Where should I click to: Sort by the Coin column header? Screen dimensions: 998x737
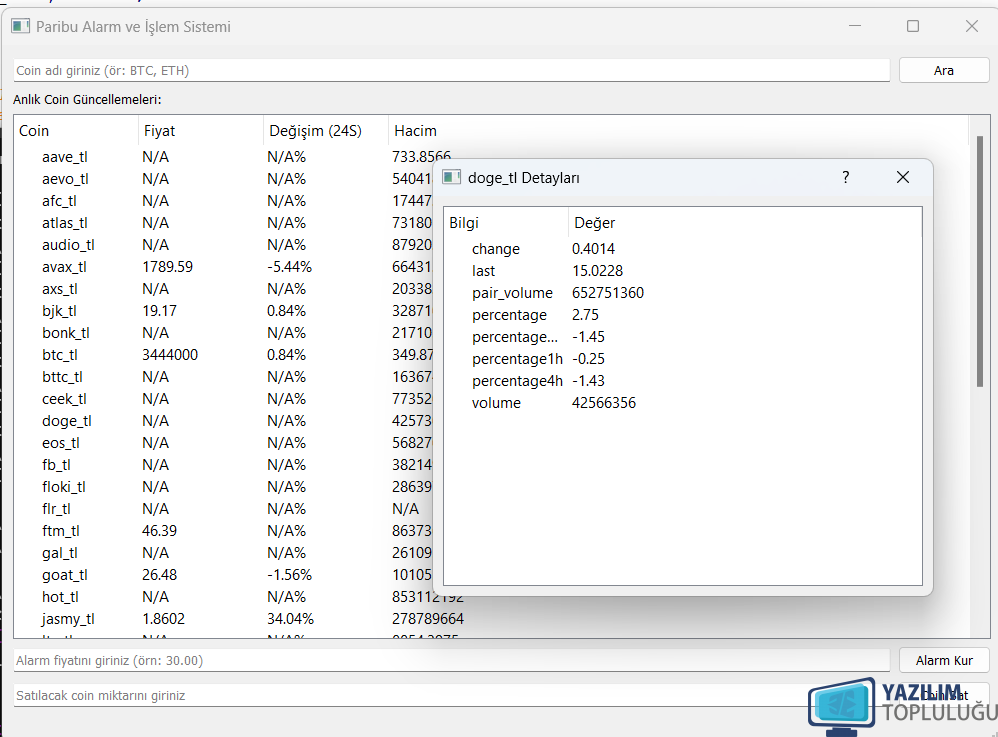[x=75, y=130]
